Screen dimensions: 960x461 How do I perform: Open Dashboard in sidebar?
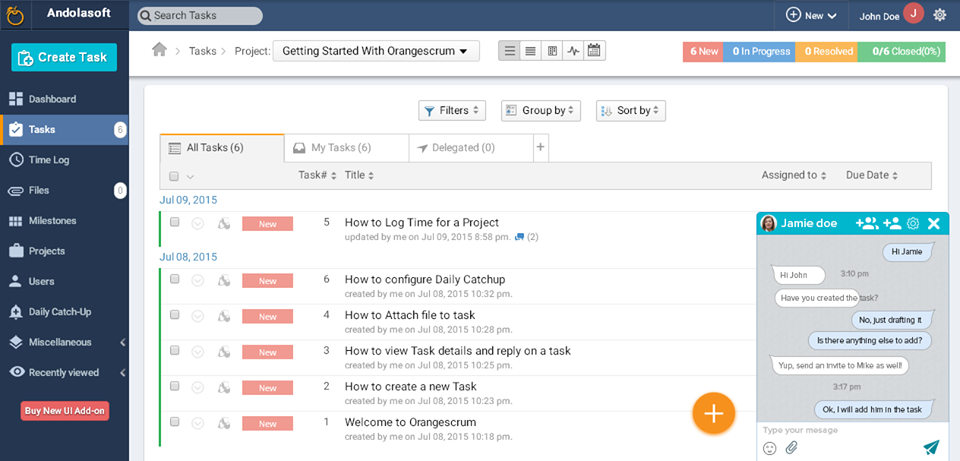64,99
